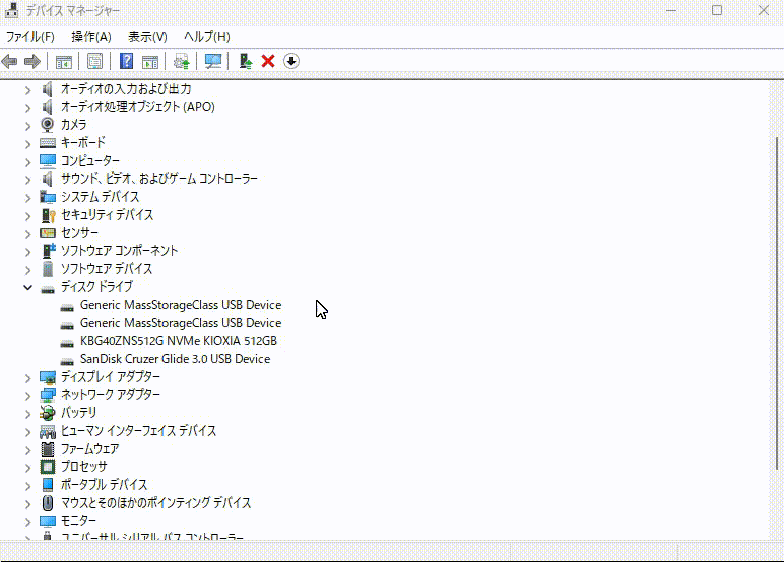
Task: Expand the サウンド、ビデオ、およびゲーム コントローラー node
Action: (28, 180)
